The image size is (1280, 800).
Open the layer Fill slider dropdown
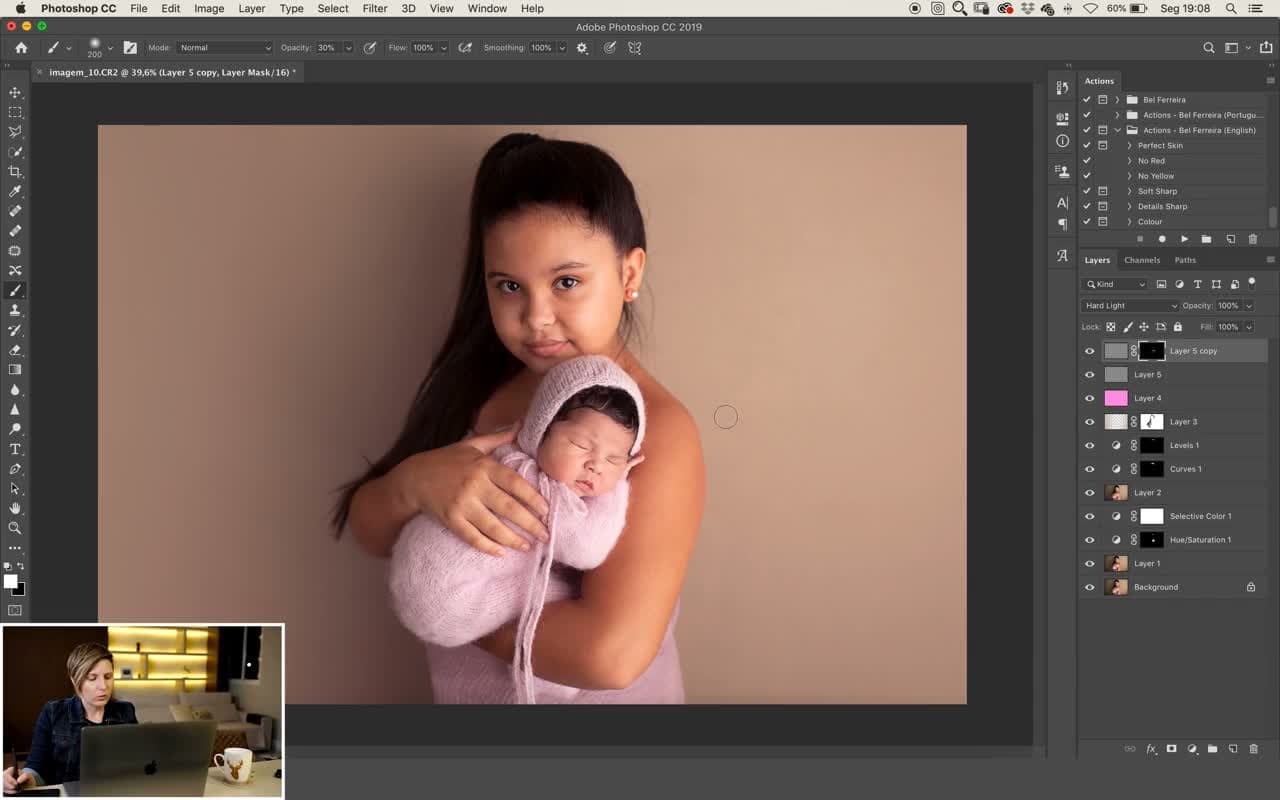(x=1249, y=327)
